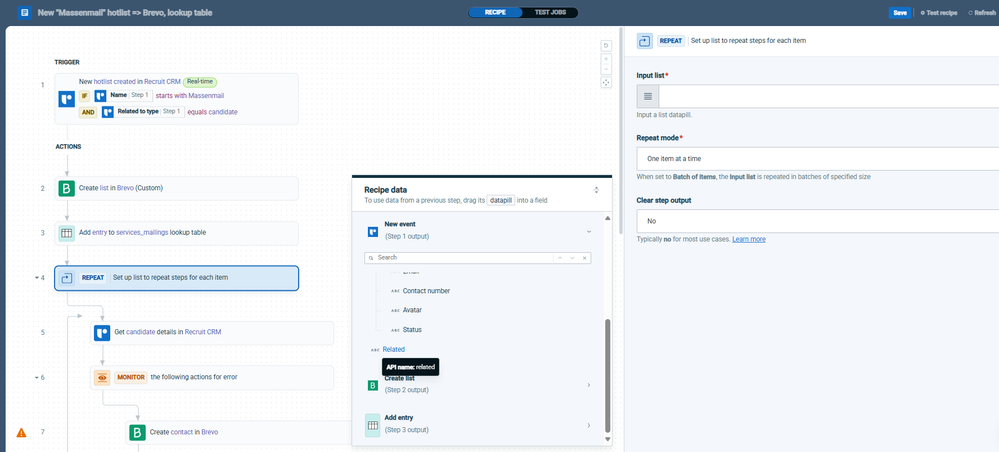Click the lookup table icon on step 3
This screenshot has width=999, height=452.
(67, 232)
